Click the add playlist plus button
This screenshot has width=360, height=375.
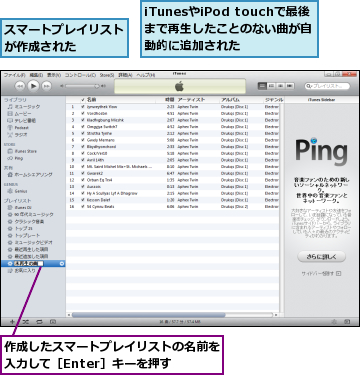pos(12,322)
